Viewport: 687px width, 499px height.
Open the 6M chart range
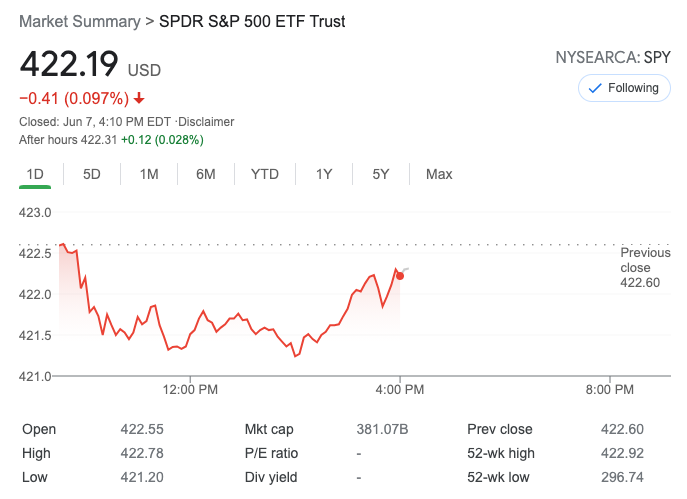pos(206,174)
